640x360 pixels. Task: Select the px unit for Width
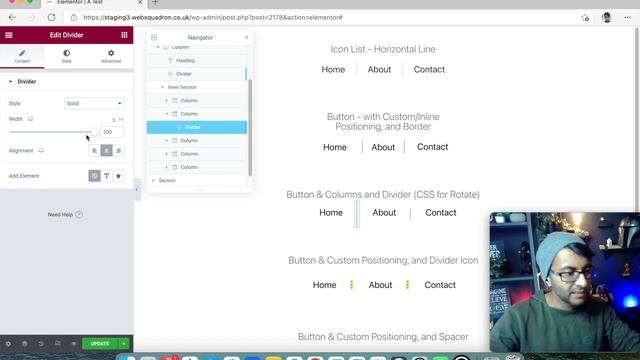(121, 120)
